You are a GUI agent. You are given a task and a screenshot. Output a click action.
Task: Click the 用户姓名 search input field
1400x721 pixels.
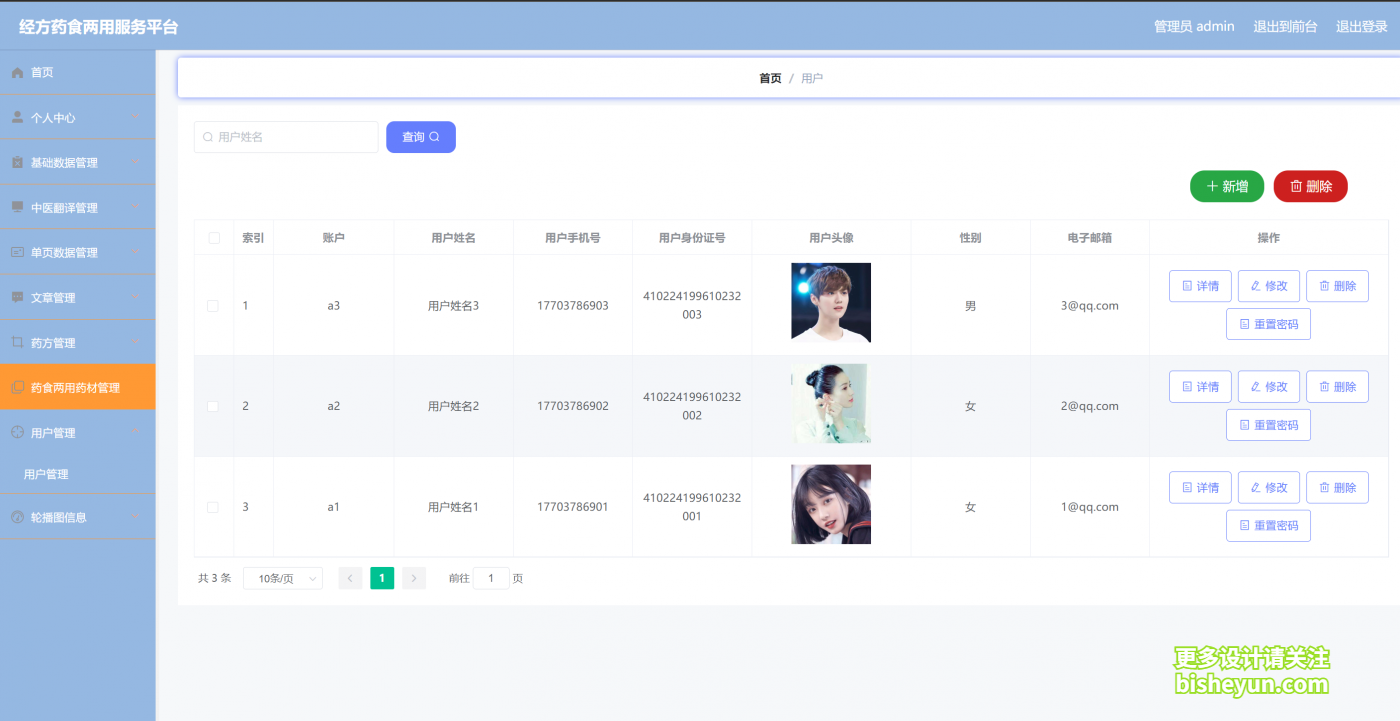click(x=286, y=137)
